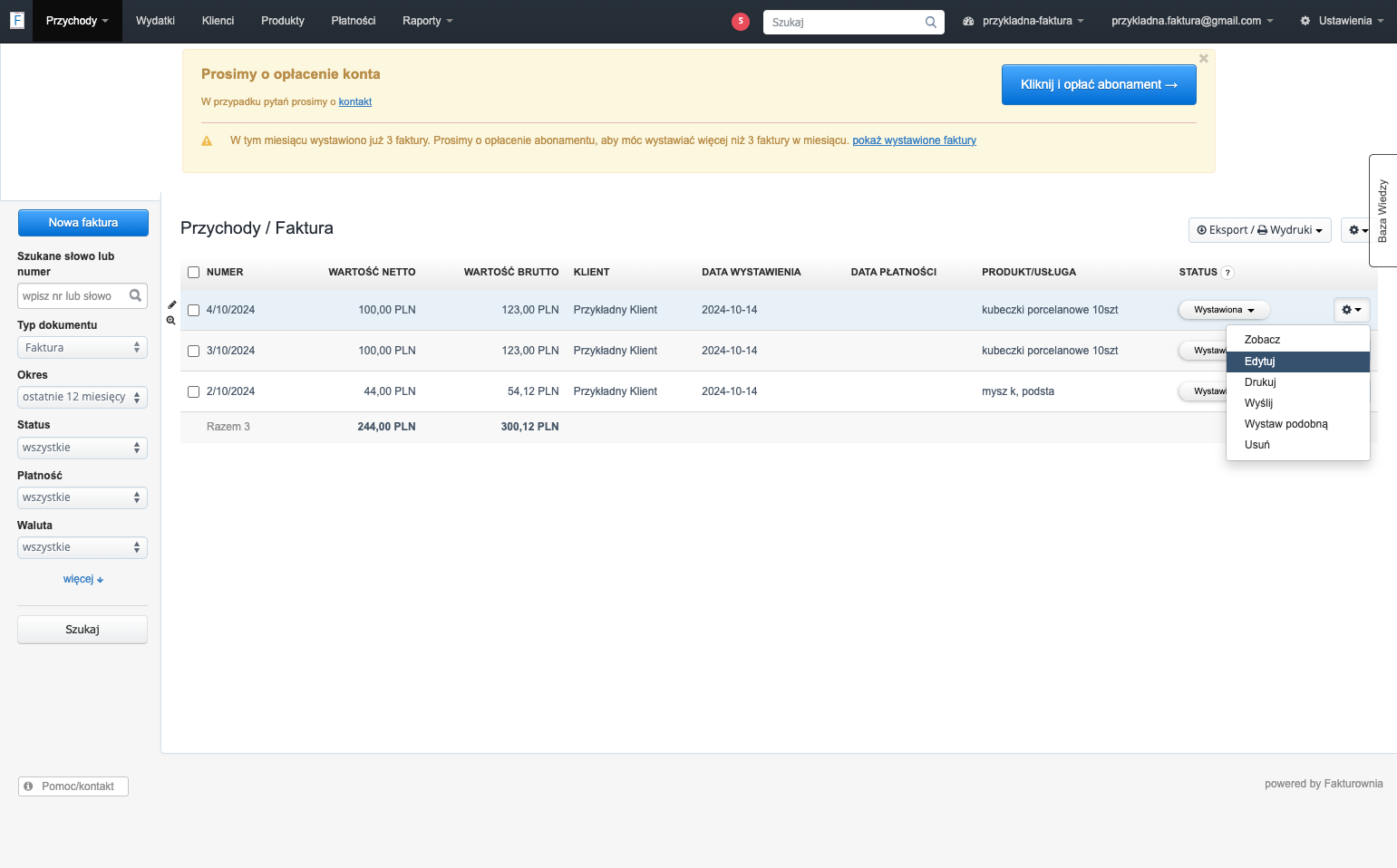Follow the pokaż wystawione faktury link

[x=914, y=140]
